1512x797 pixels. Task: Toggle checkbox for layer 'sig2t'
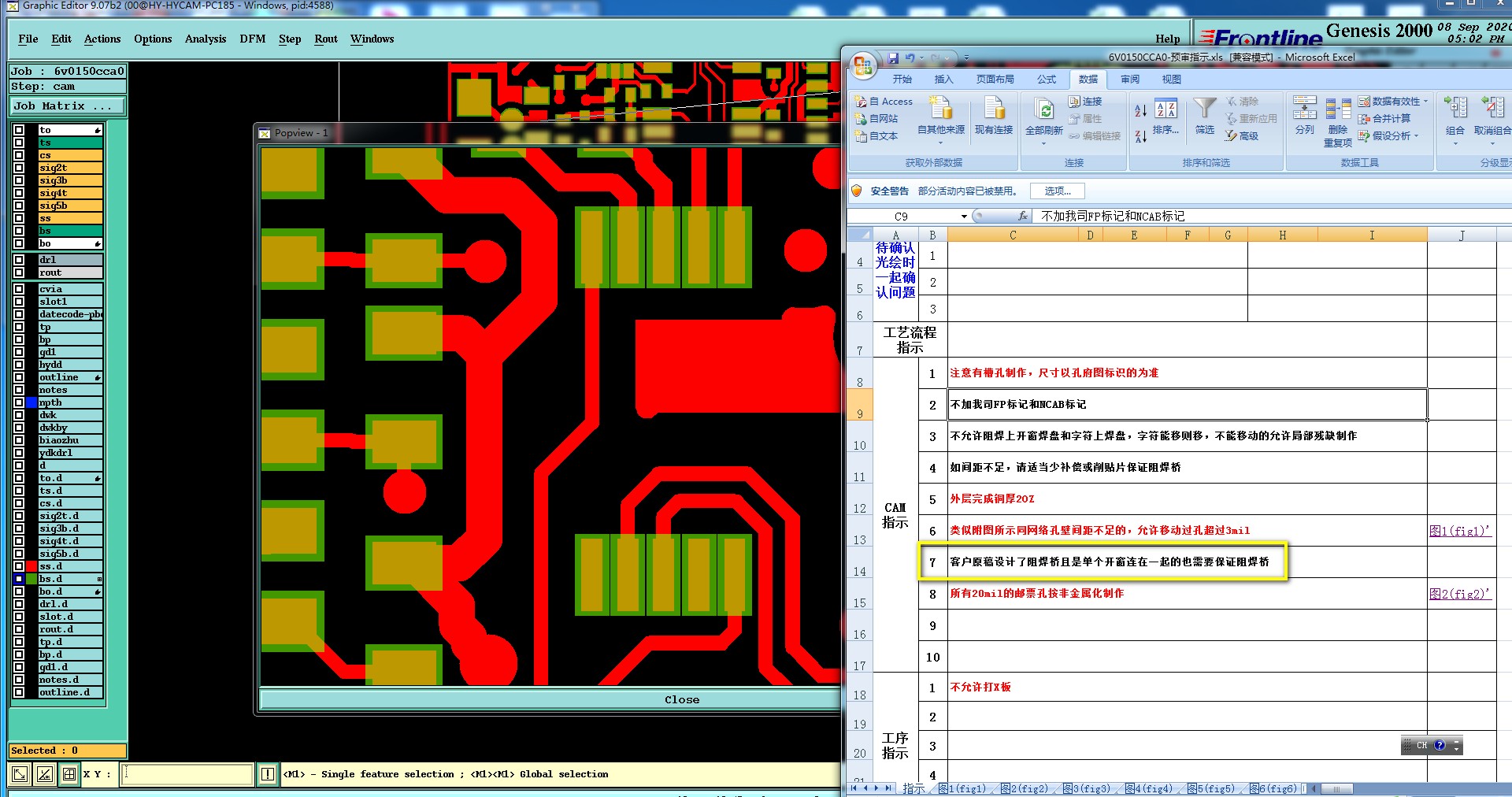19,168
